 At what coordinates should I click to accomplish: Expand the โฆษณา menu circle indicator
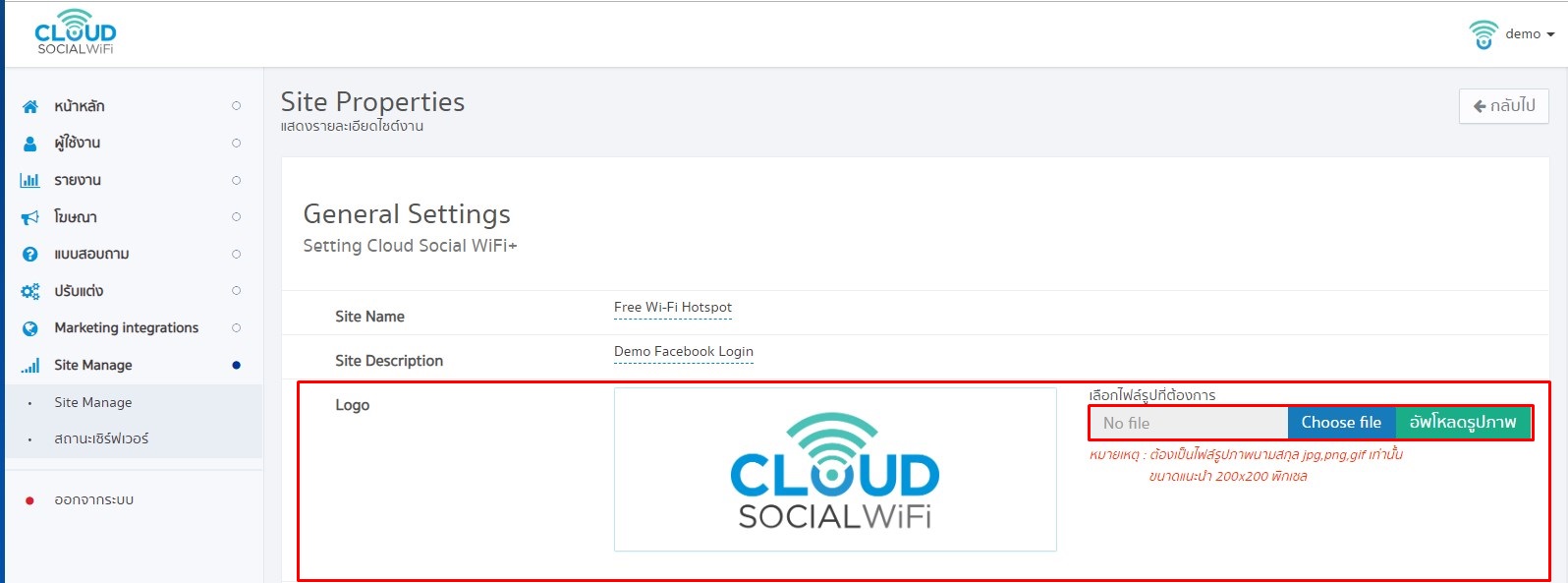pos(236,217)
